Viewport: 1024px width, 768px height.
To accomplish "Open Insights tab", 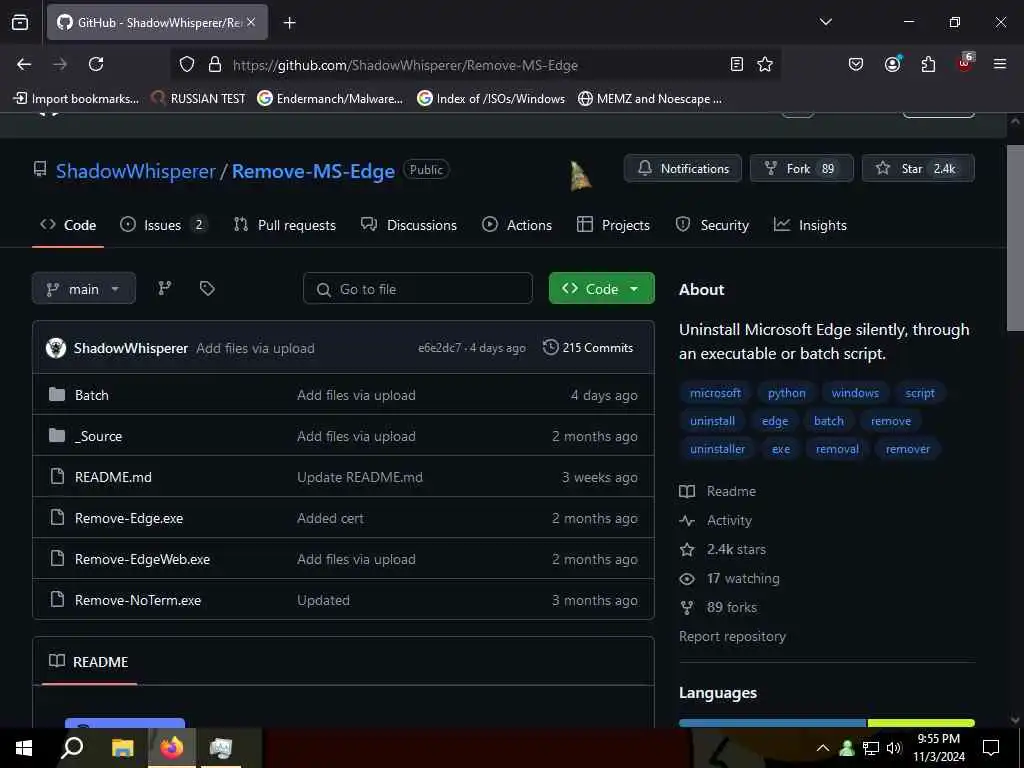I will 810,225.
